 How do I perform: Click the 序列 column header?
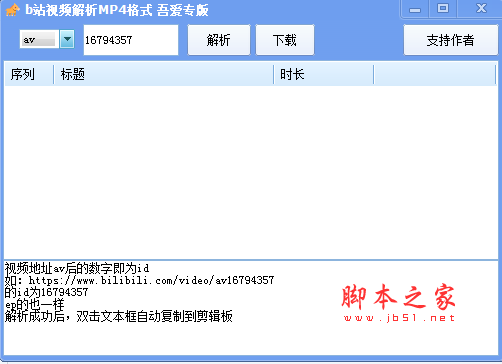coord(29,74)
